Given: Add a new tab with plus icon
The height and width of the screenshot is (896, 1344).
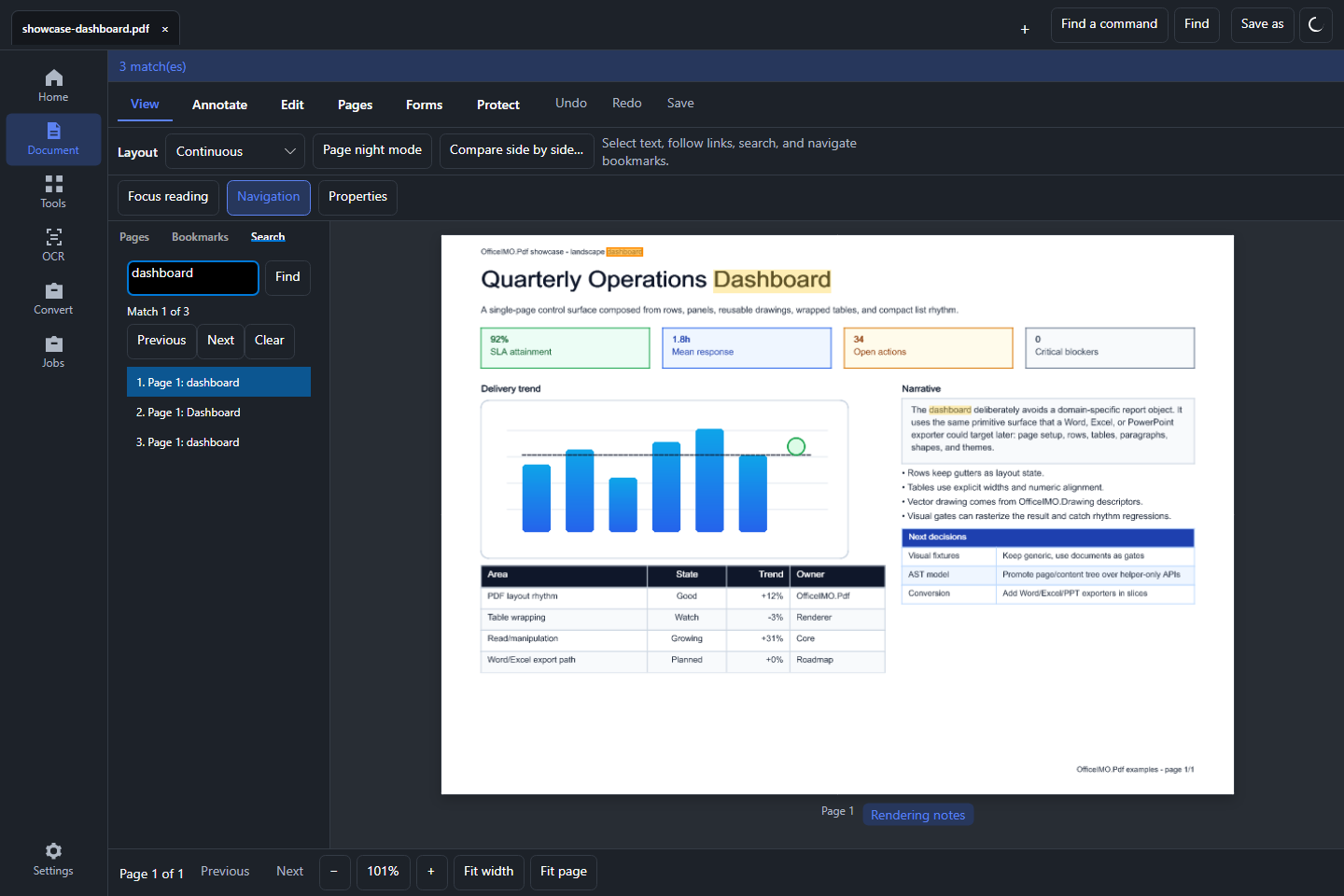Looking at the screenshot, I should (x=1025, y=29).
